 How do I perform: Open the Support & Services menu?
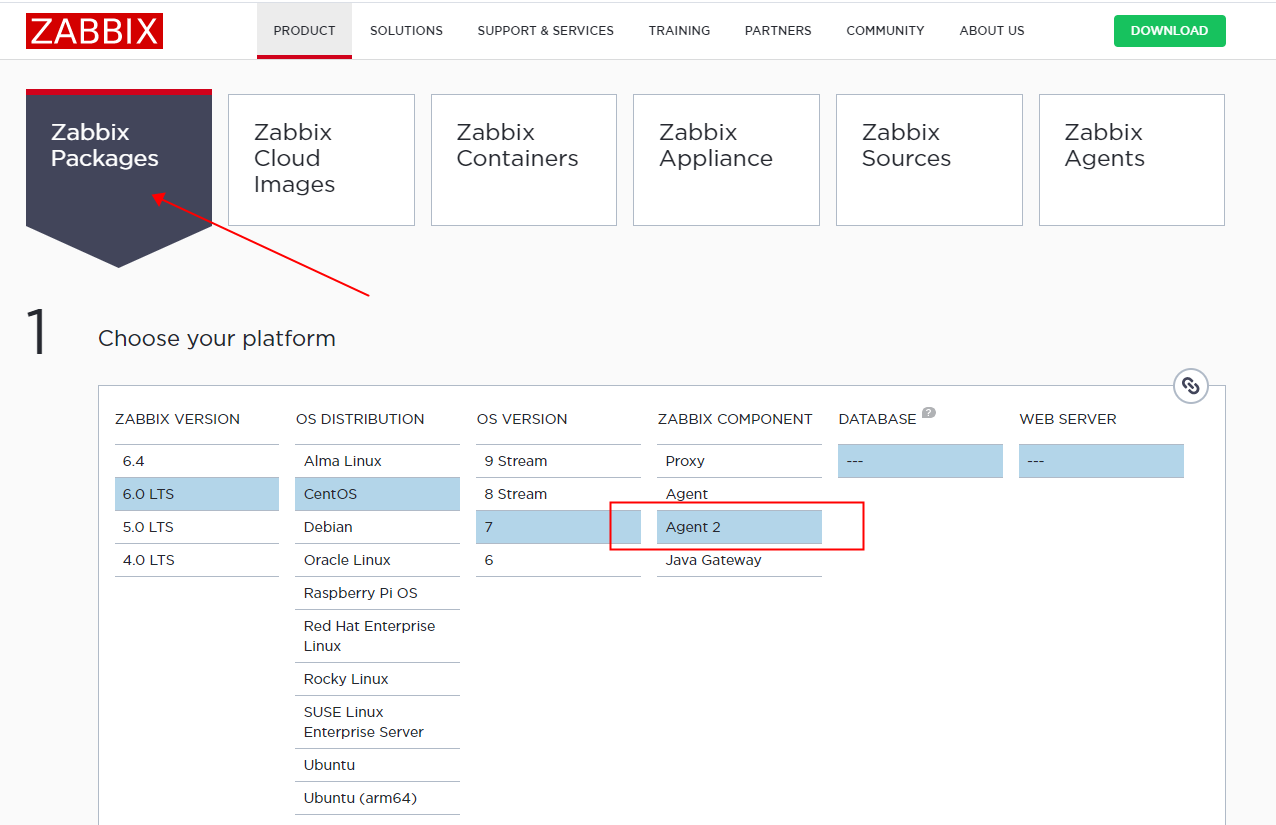[x=545, y=31]
